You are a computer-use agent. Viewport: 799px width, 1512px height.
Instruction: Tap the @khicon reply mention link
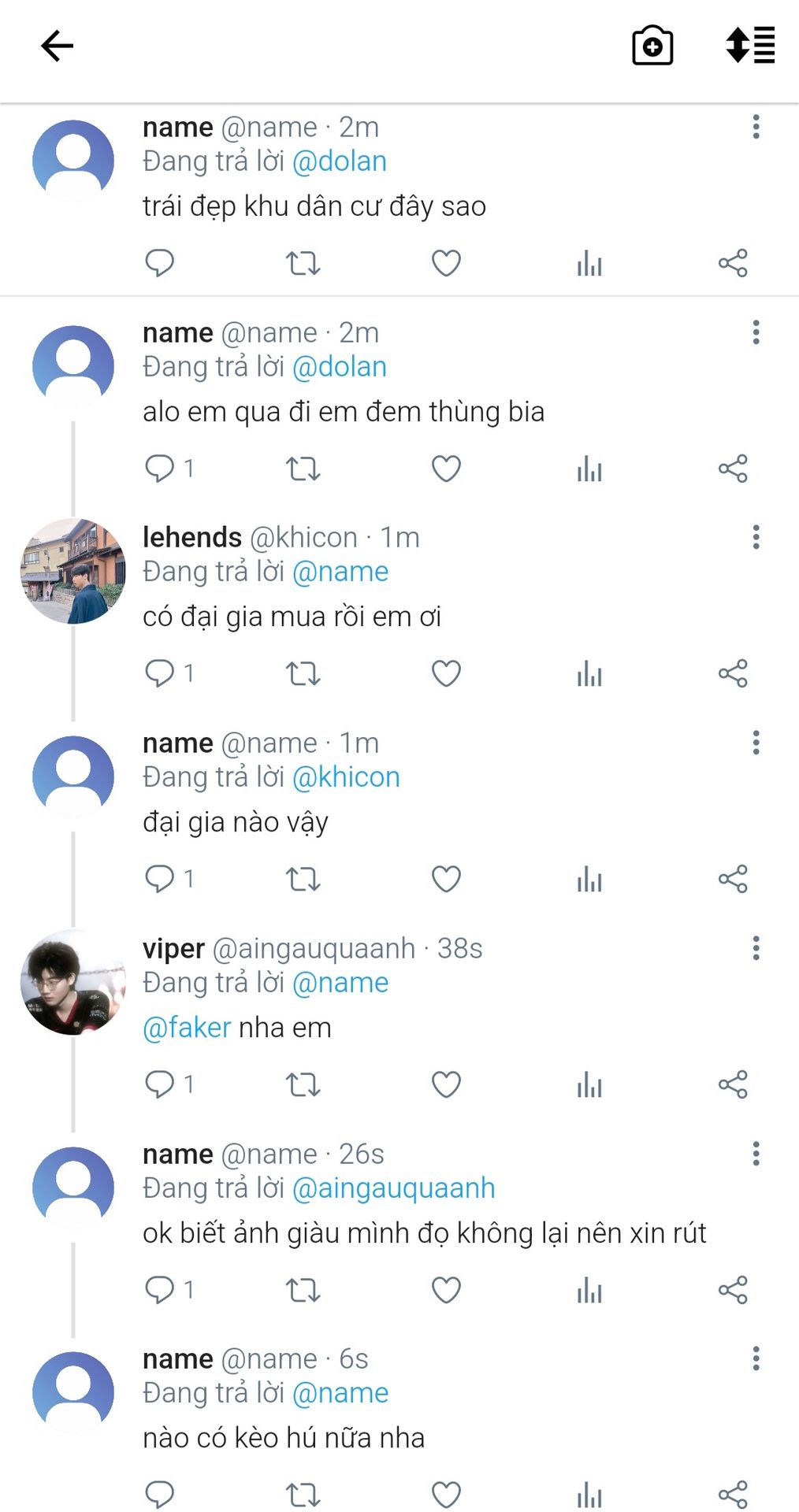(x=346, y=777)
